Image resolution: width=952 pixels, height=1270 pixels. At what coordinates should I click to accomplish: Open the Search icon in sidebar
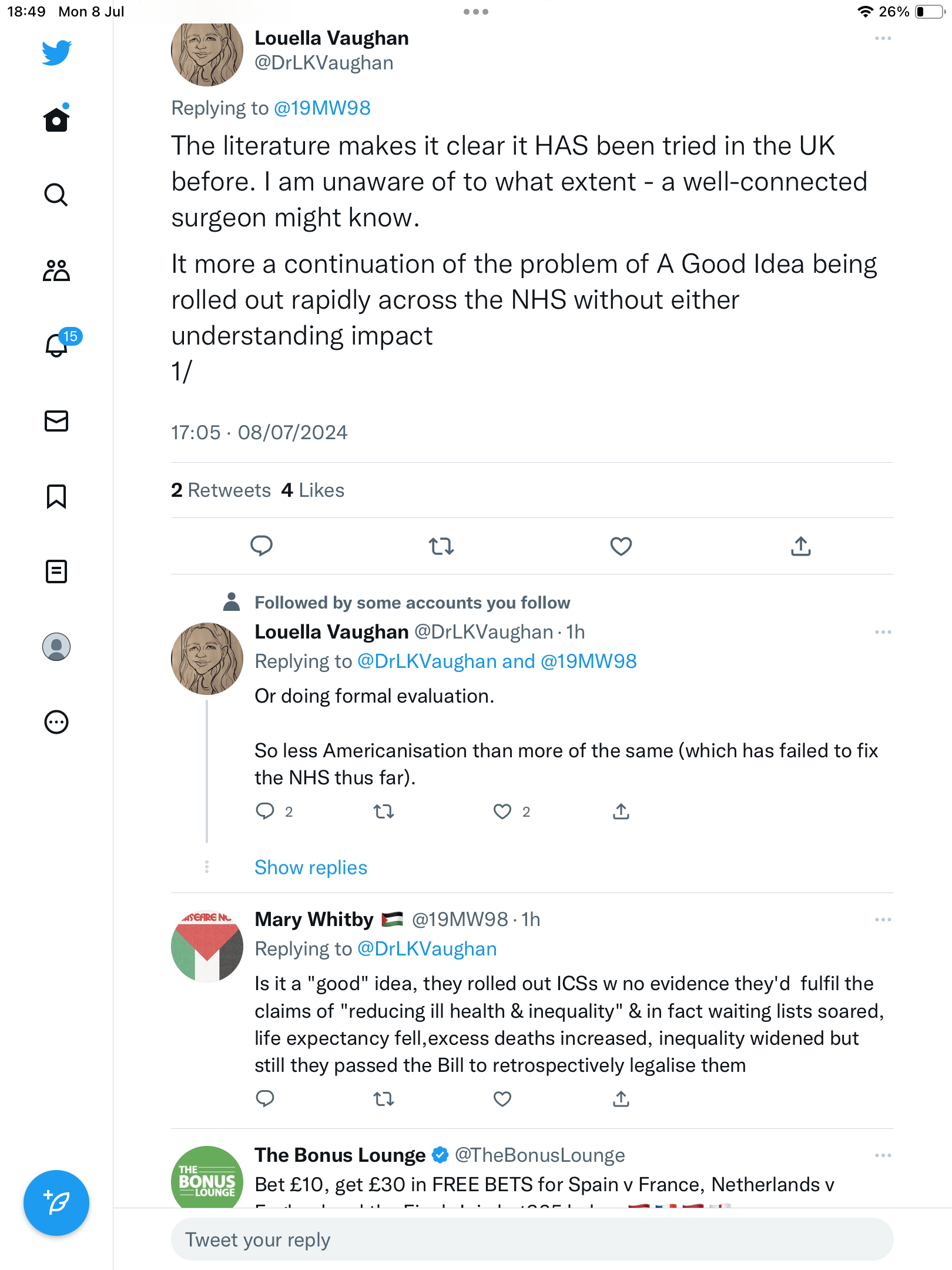coord(56,195)
